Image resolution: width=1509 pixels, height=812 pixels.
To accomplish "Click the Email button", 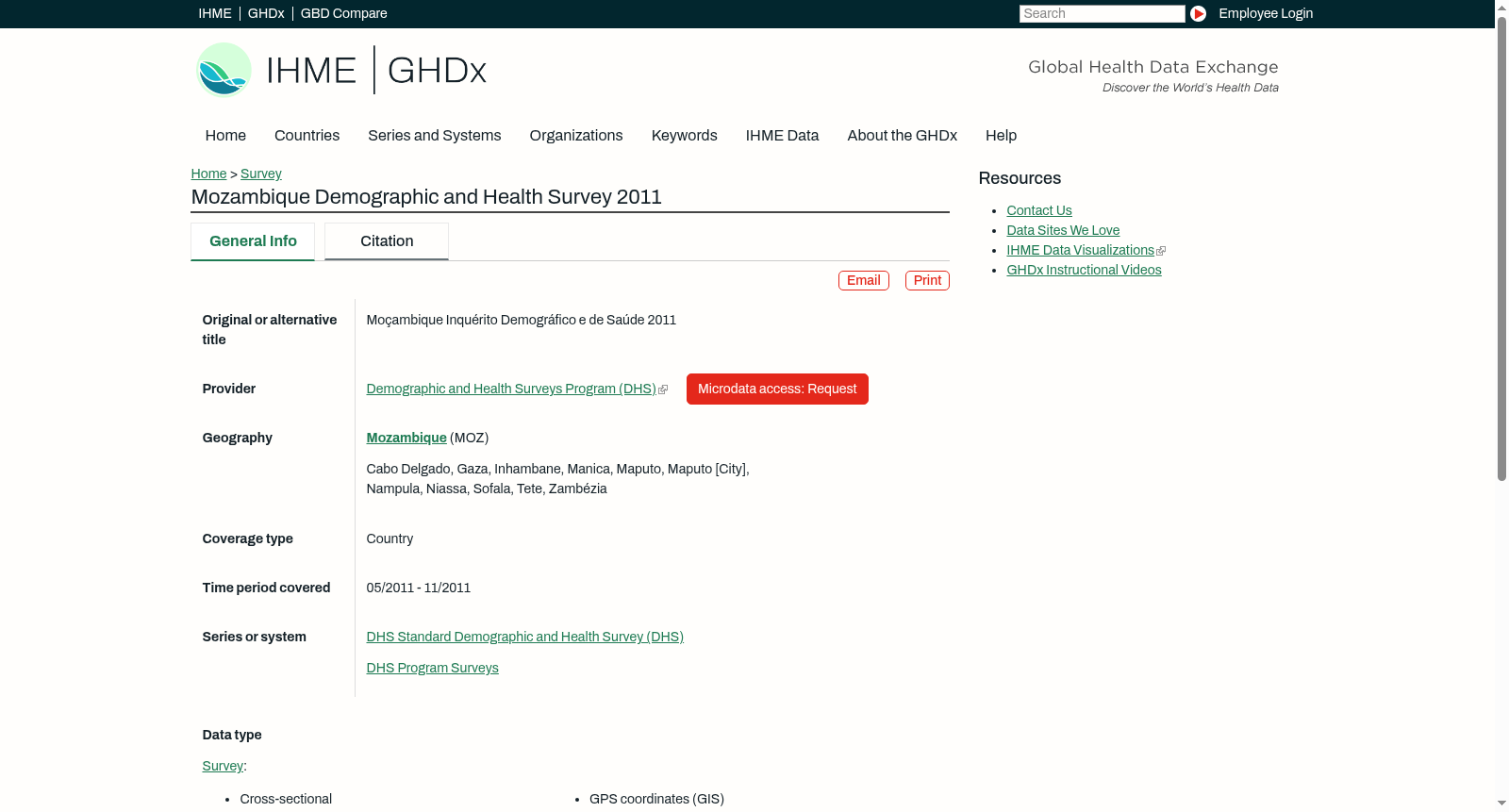I will (x=864, y=280).
